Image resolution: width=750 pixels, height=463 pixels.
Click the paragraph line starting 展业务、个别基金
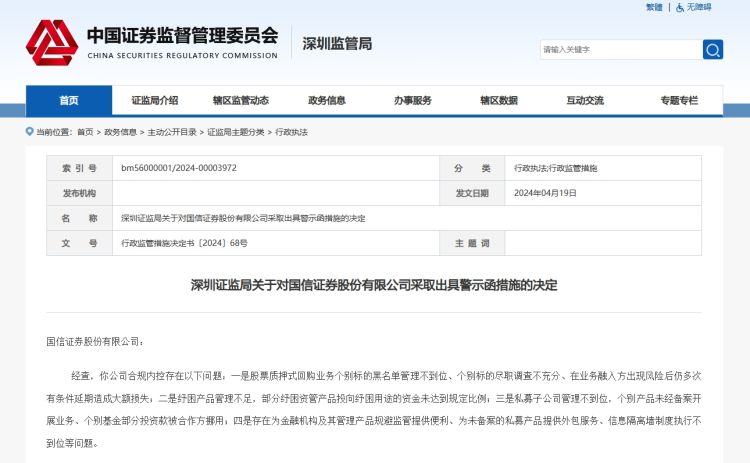pyautogui.click(x=374, y=421)
